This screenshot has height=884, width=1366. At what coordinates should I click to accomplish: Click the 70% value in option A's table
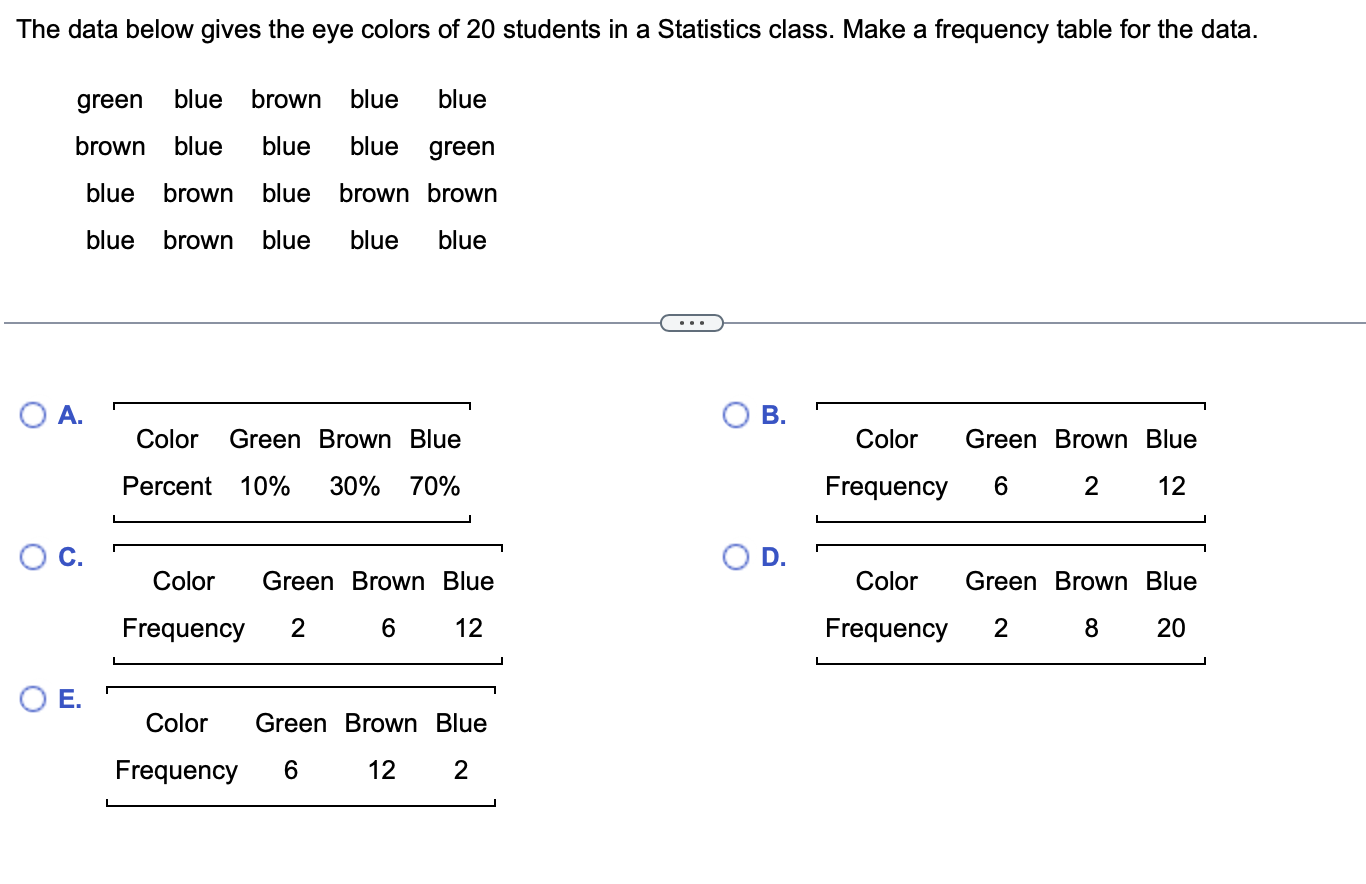tap(434, 487)
